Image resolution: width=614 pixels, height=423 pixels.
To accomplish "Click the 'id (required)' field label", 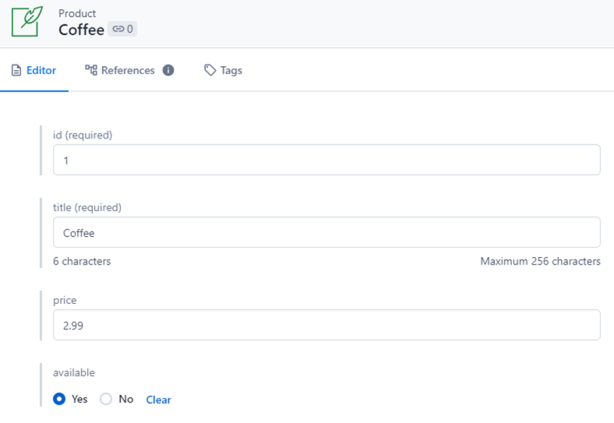I will pyautogui.click(x=83, y=135).
